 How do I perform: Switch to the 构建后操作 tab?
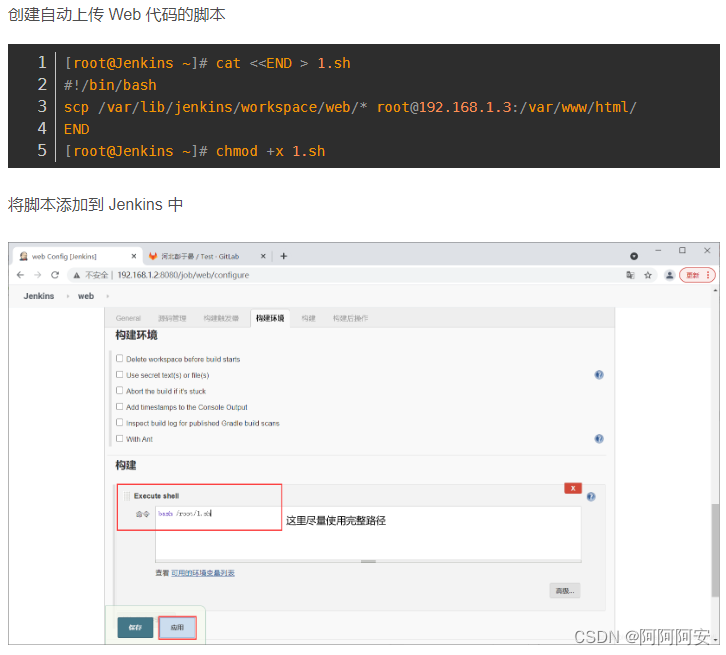(x=350, y=318)
